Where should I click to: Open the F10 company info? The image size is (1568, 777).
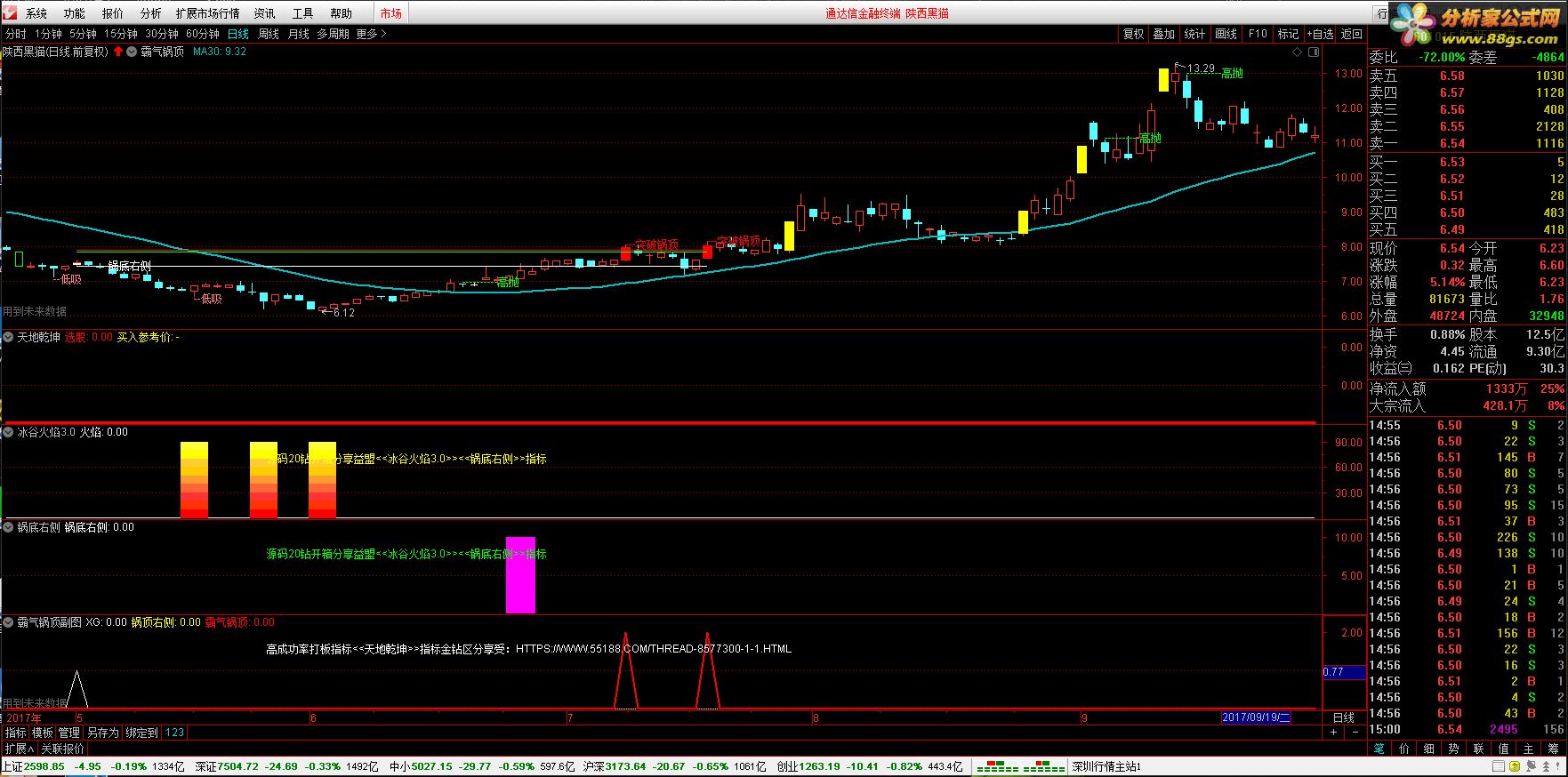click(x=1258, y=34)
